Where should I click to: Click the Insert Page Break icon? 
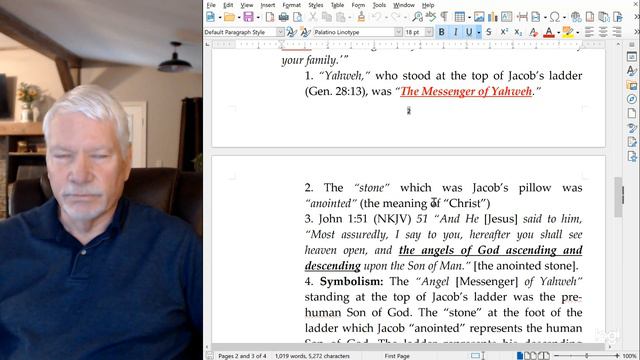pyautogui.click(x=522, y=17)
